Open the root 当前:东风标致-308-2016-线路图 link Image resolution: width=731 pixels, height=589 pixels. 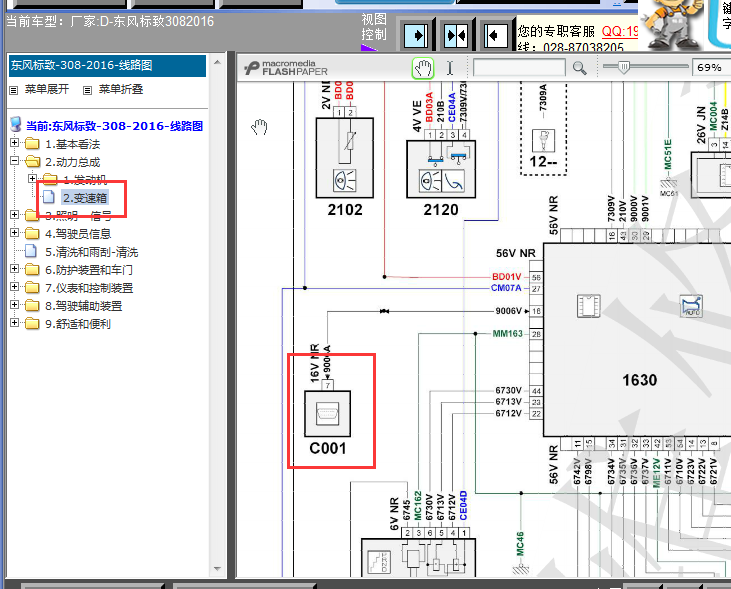coord(114,126)
